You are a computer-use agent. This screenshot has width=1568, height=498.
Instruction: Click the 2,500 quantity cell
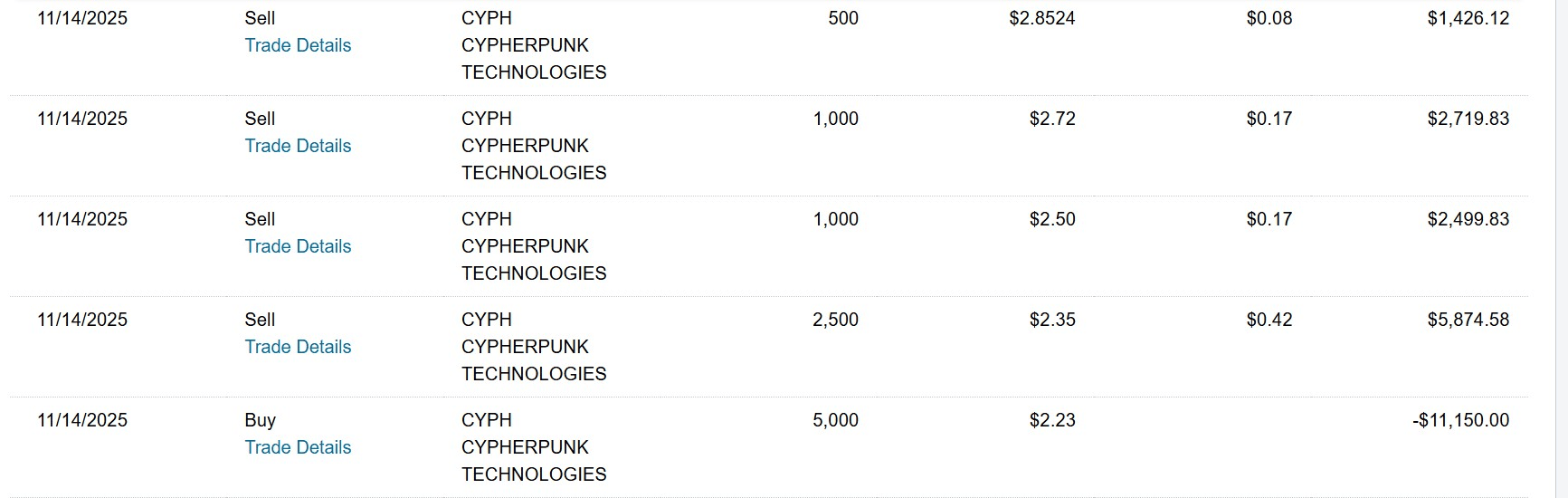(x=835, y=320)
